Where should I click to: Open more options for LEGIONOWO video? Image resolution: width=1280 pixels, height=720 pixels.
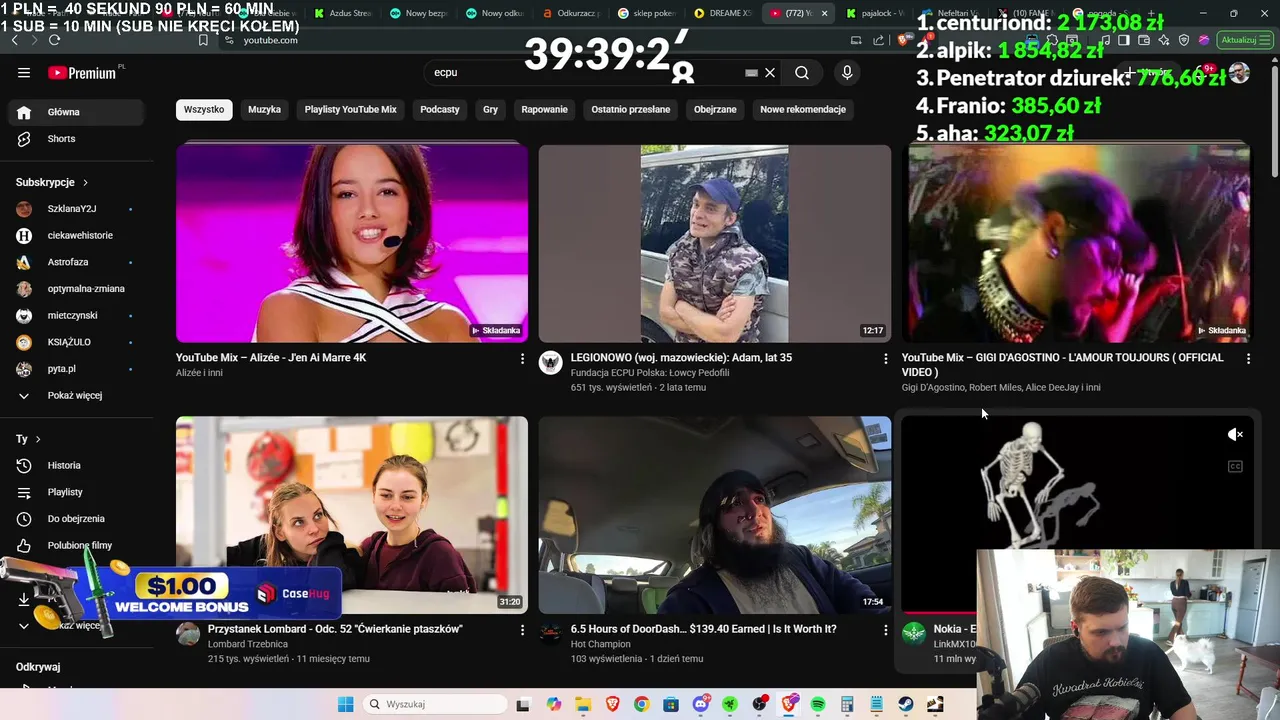coord(885,358)
